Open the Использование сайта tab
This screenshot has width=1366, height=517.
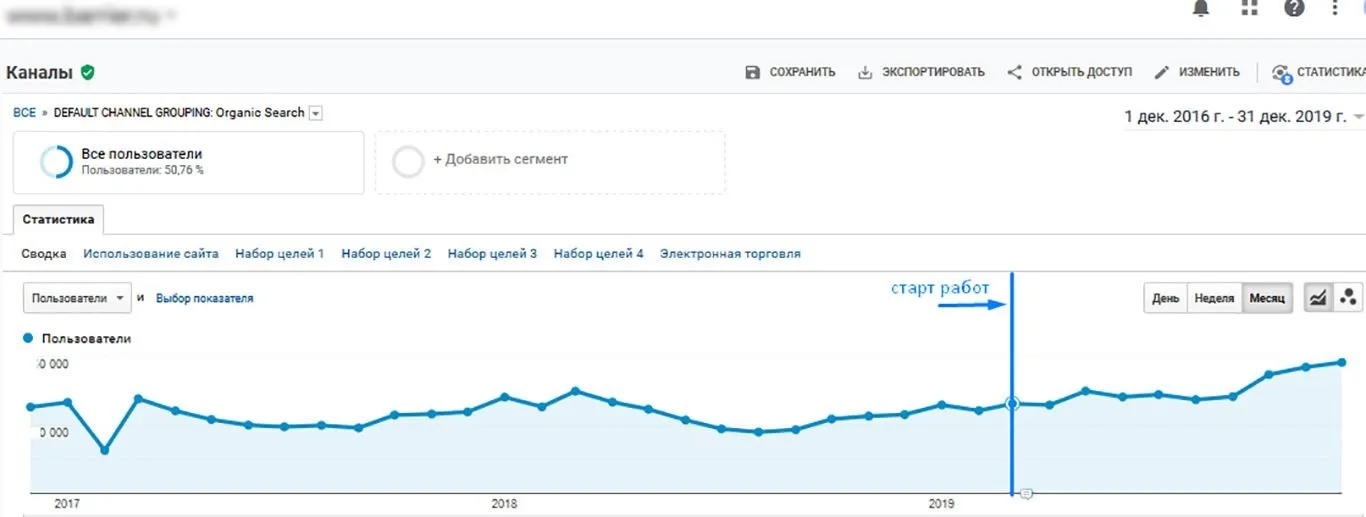pos(151,254)
